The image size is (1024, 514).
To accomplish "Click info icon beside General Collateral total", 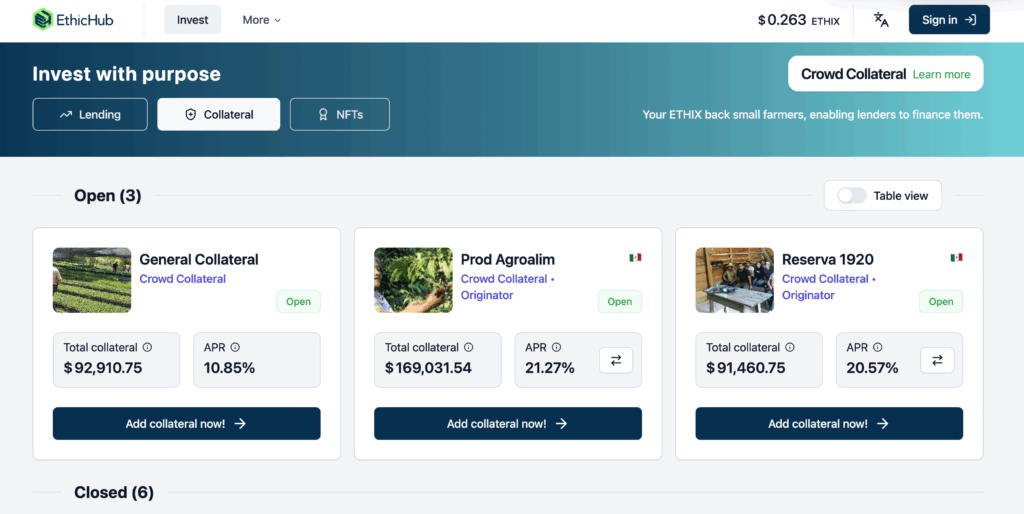I will [x=147, y=347].
